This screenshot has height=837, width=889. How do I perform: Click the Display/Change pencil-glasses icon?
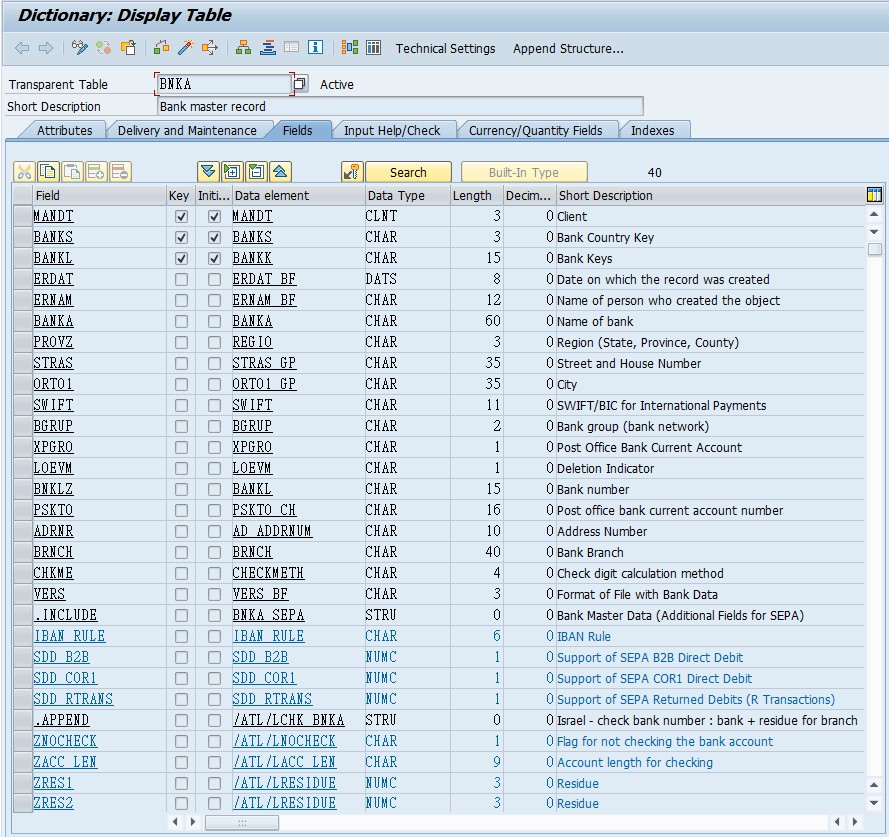click(x=79, y=48)
